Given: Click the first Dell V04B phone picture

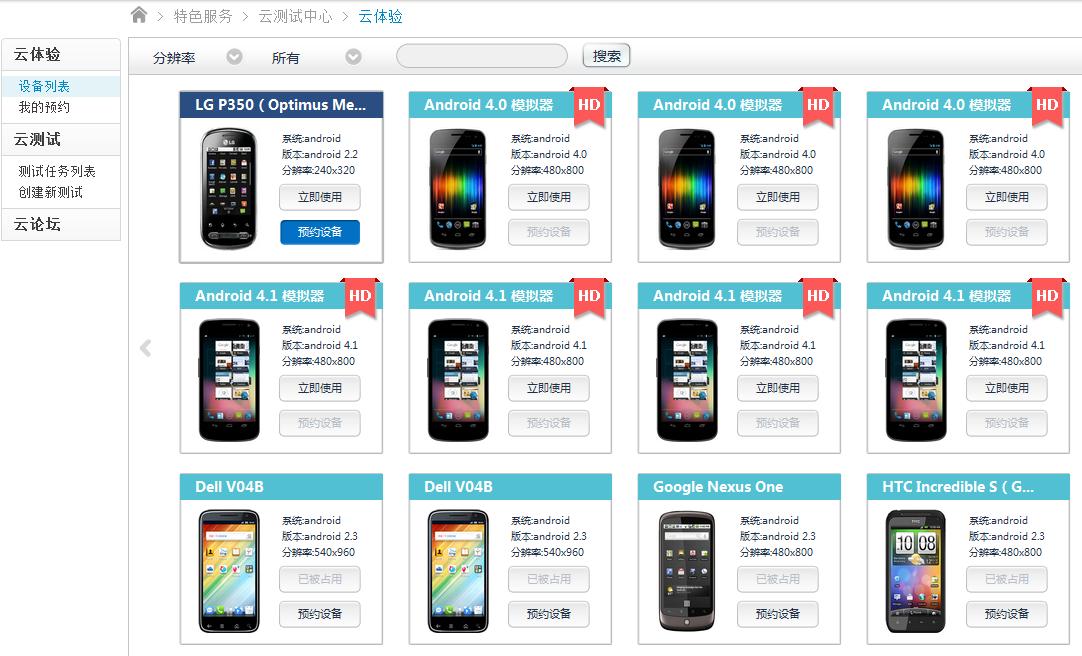Looking at the screenshot, I should (x=228, y=571).
